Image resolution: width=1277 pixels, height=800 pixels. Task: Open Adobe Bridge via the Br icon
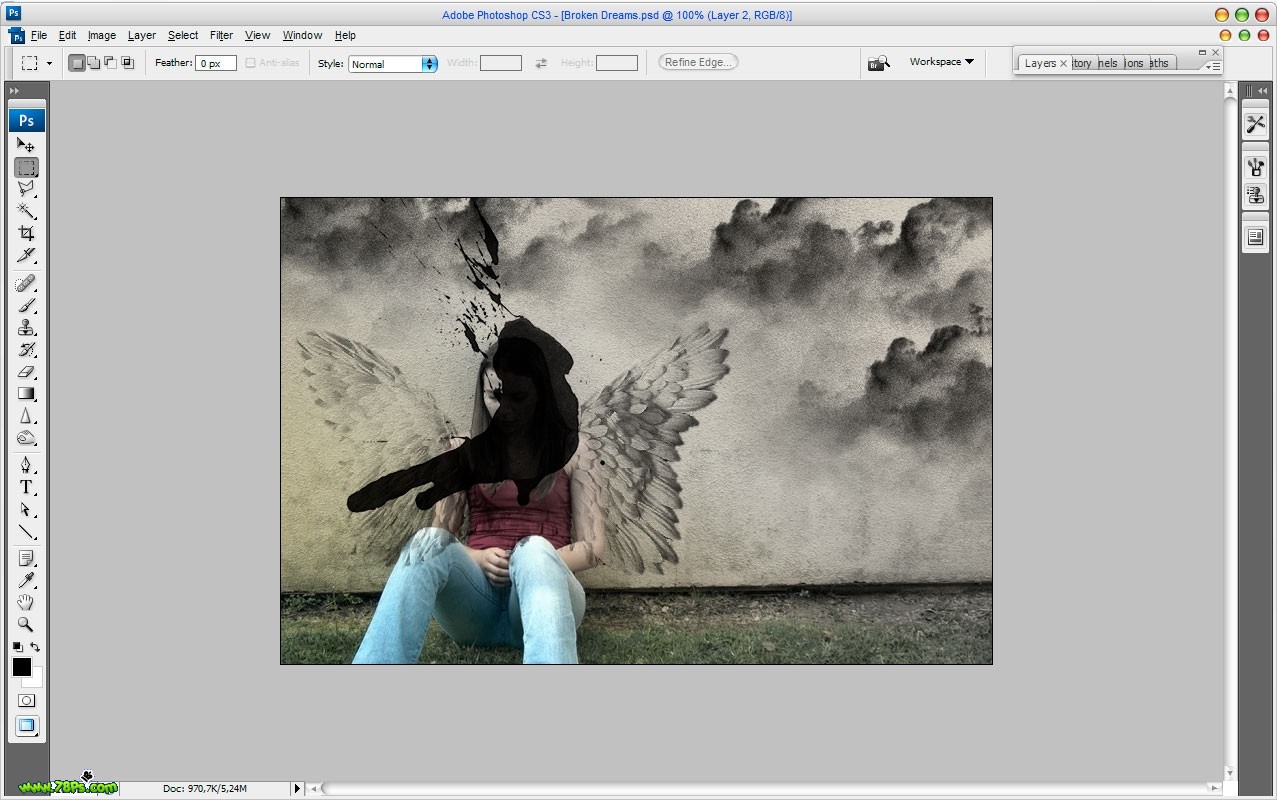[x=878, y=63]
